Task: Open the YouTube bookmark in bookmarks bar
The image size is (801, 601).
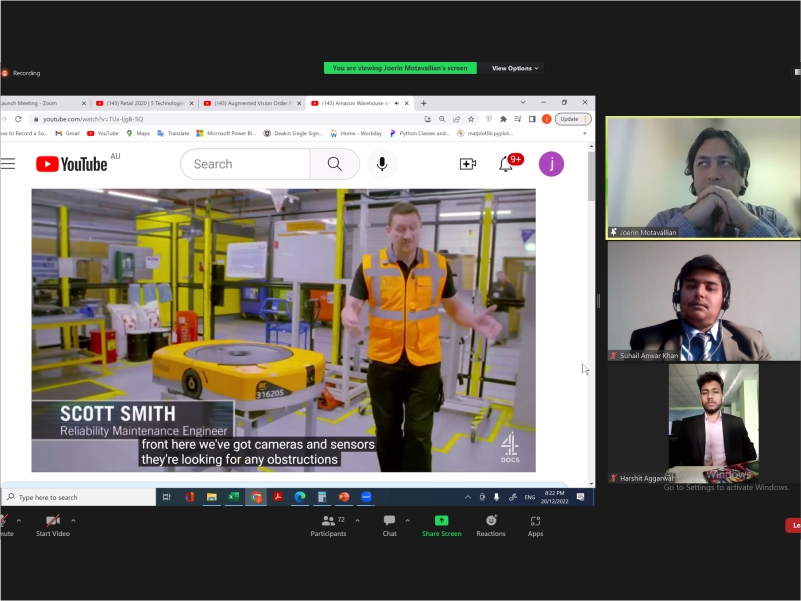Action: (x=103, y=133)
